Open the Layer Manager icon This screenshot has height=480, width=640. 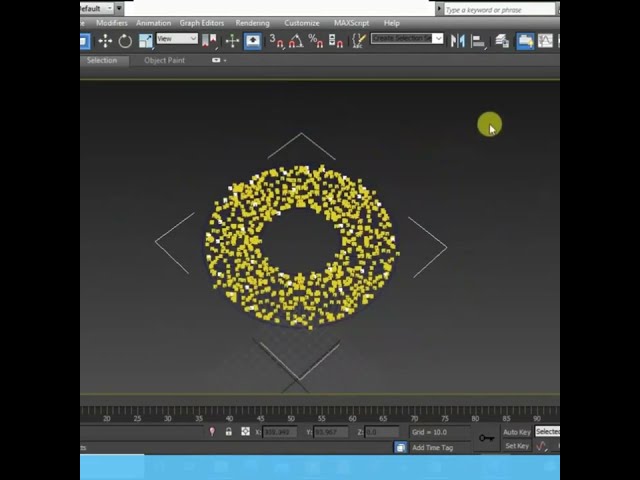point(502,41)
